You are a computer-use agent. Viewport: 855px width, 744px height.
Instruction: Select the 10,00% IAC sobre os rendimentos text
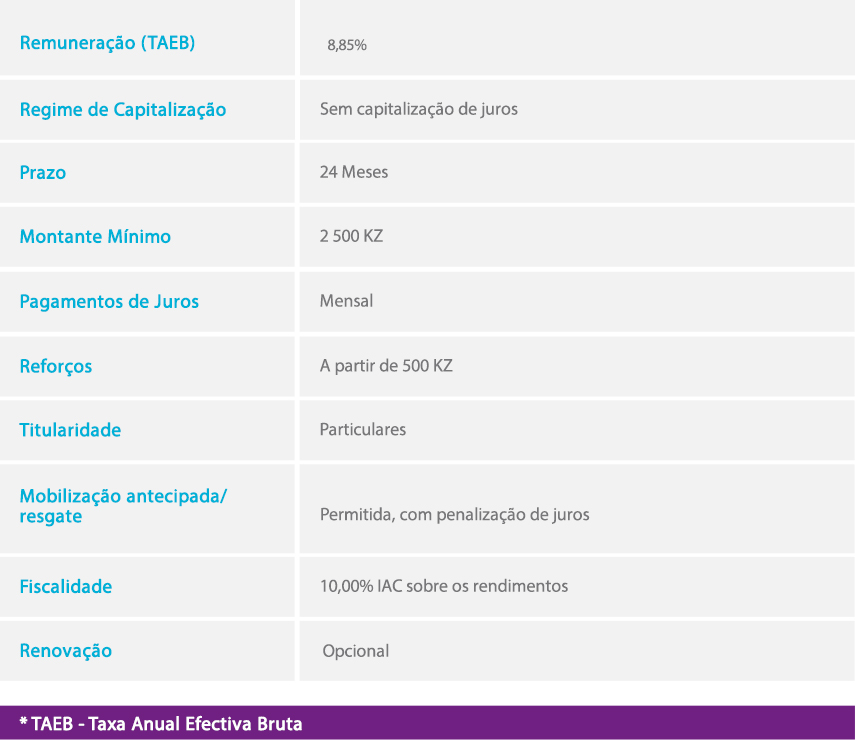tap(444, 586)
